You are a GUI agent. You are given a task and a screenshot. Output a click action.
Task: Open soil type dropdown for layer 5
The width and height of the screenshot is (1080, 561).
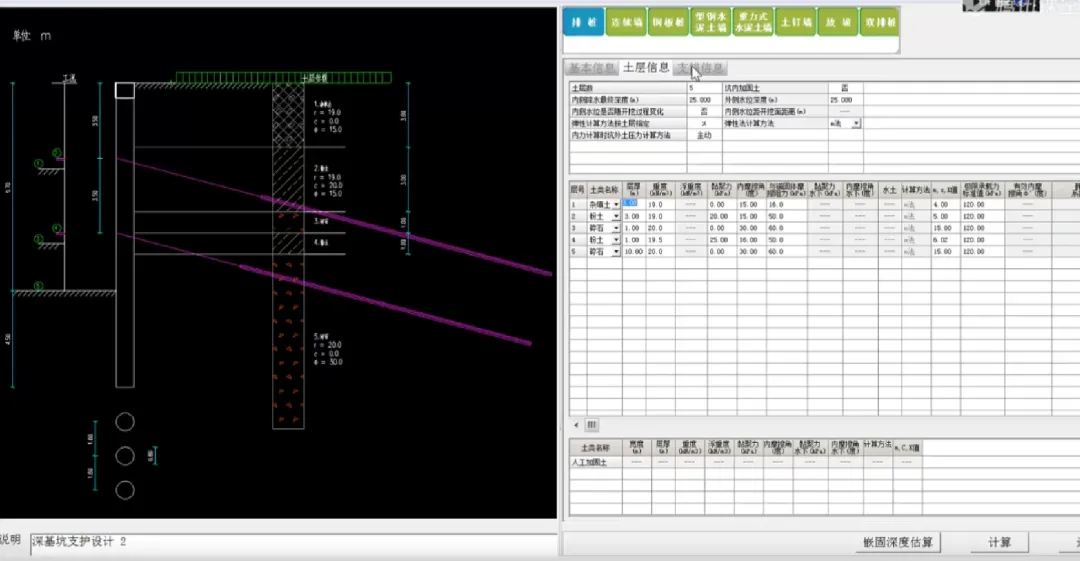[x=616, y=252]
